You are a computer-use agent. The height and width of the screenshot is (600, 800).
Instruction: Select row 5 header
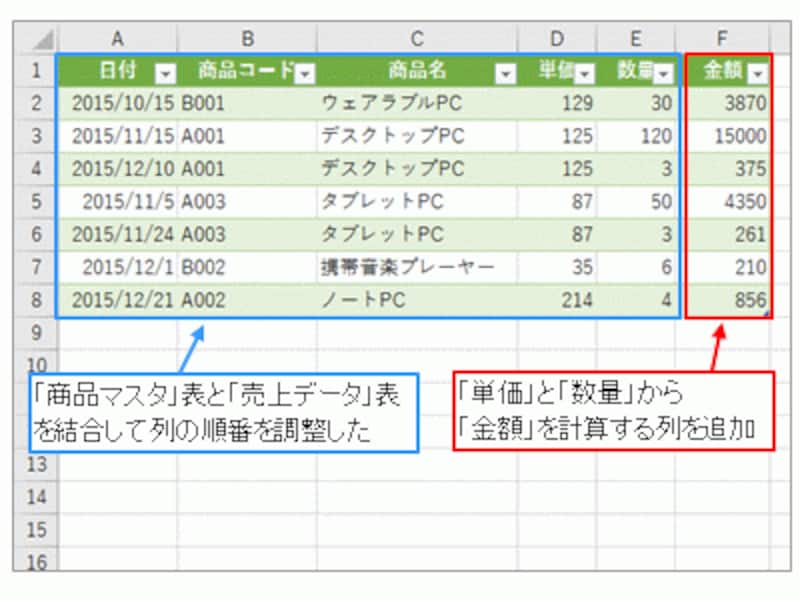pos(36,202)
